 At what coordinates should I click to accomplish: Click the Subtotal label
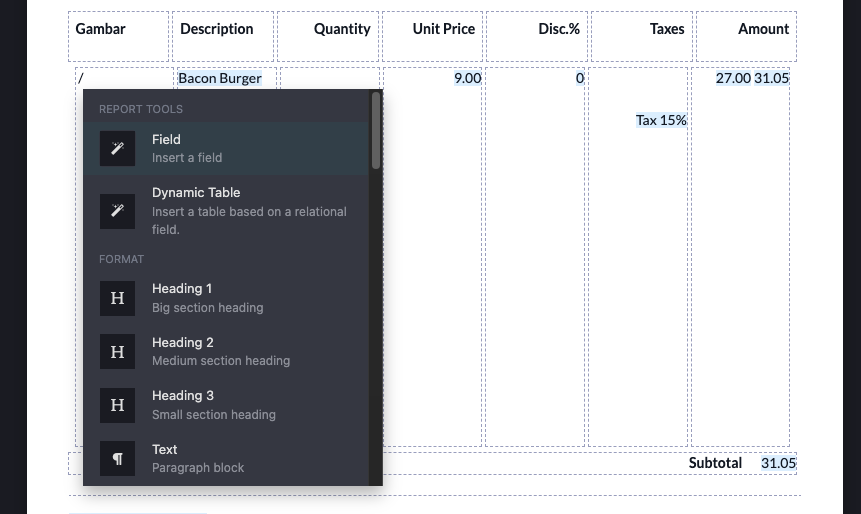pos(715,463)
